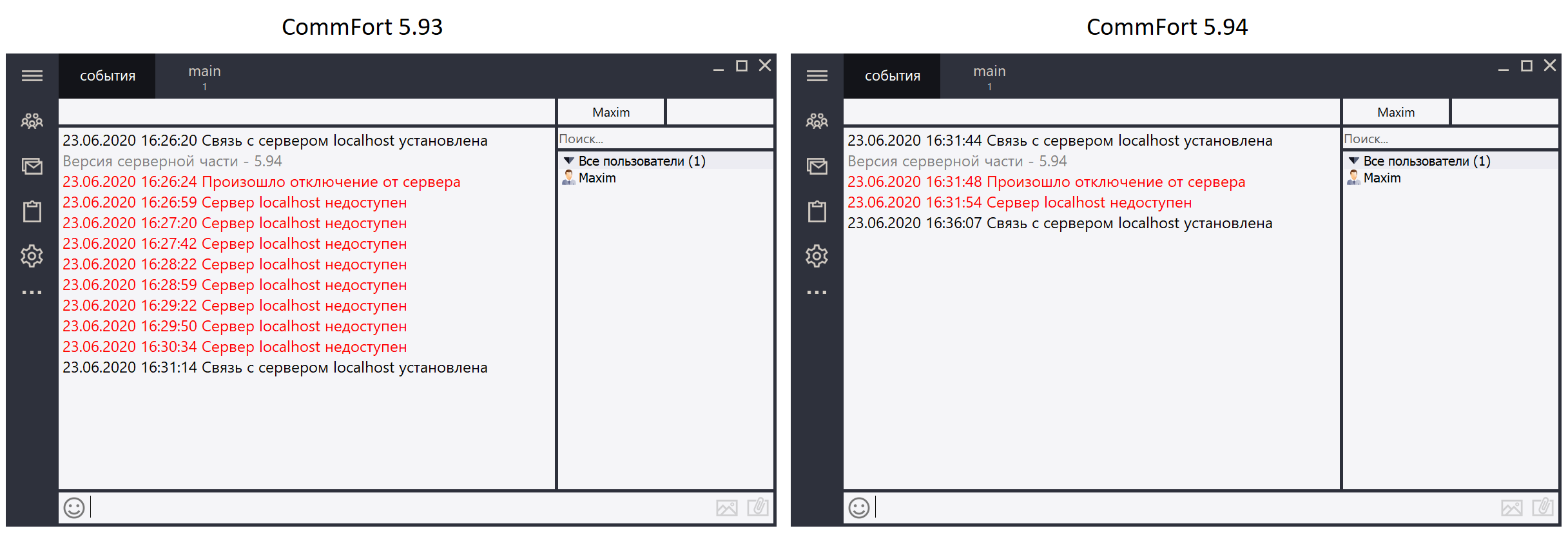This screenshot has width=1568, height=535.
Task: Minimize the CommFort 5.93 window
Action: tap(719, 66)
